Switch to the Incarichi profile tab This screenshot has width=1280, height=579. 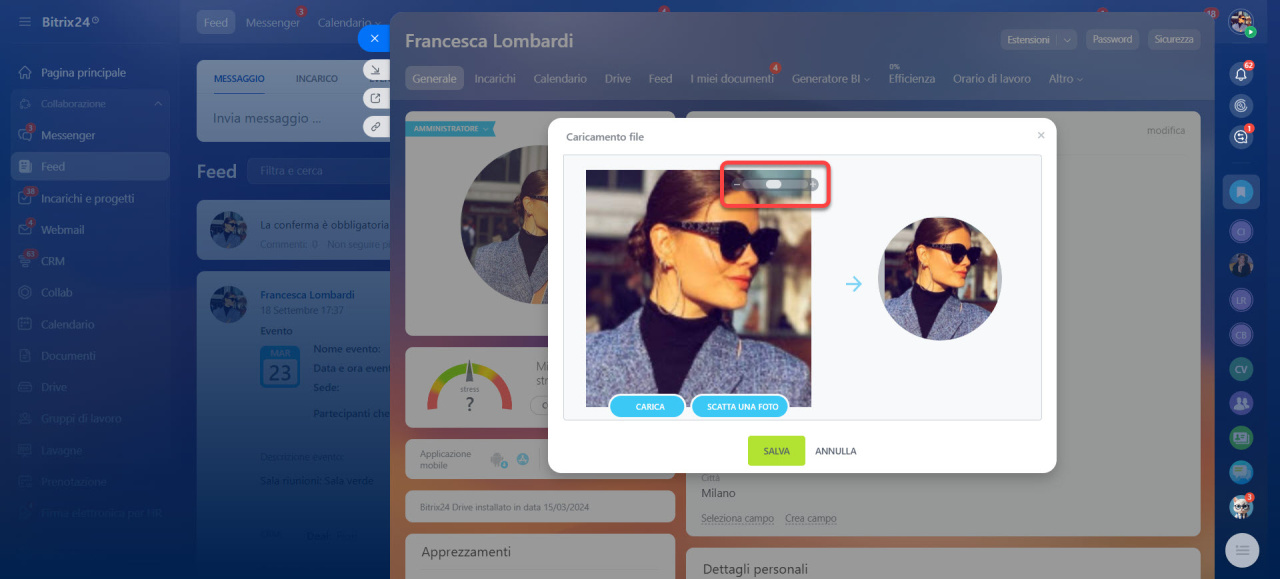coord(495,79)
